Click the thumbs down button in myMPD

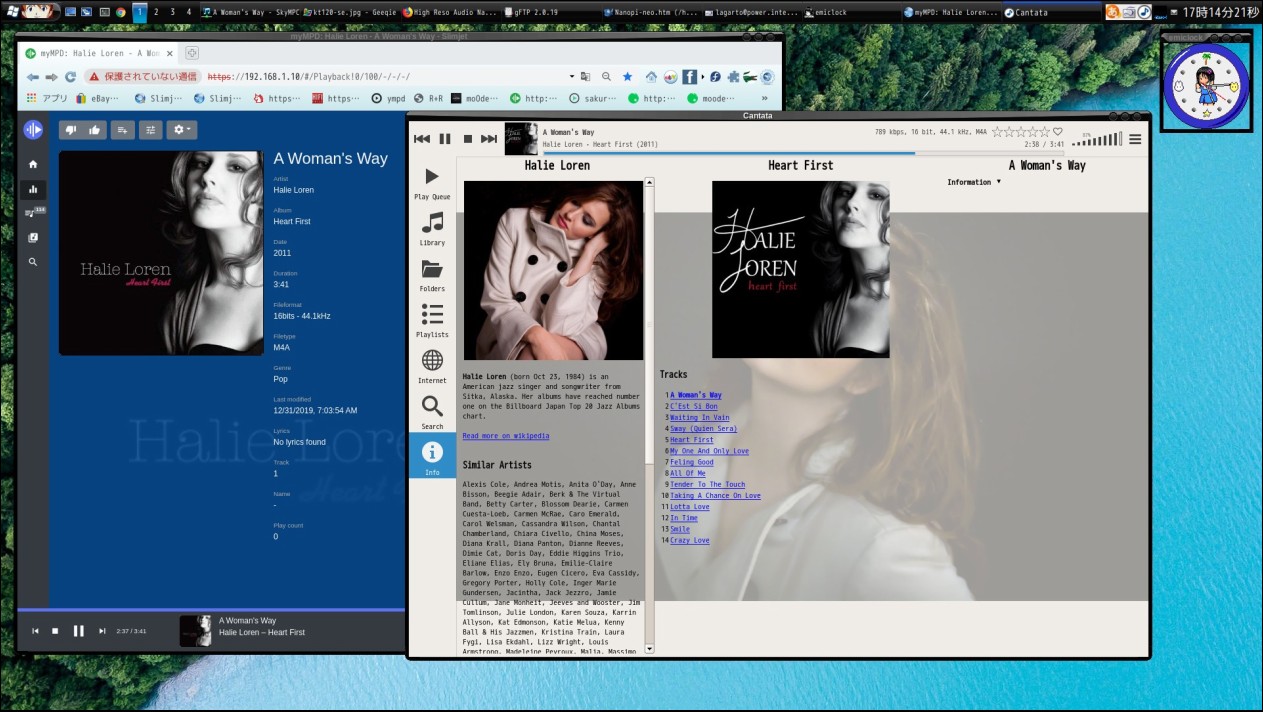pos(72,129)
